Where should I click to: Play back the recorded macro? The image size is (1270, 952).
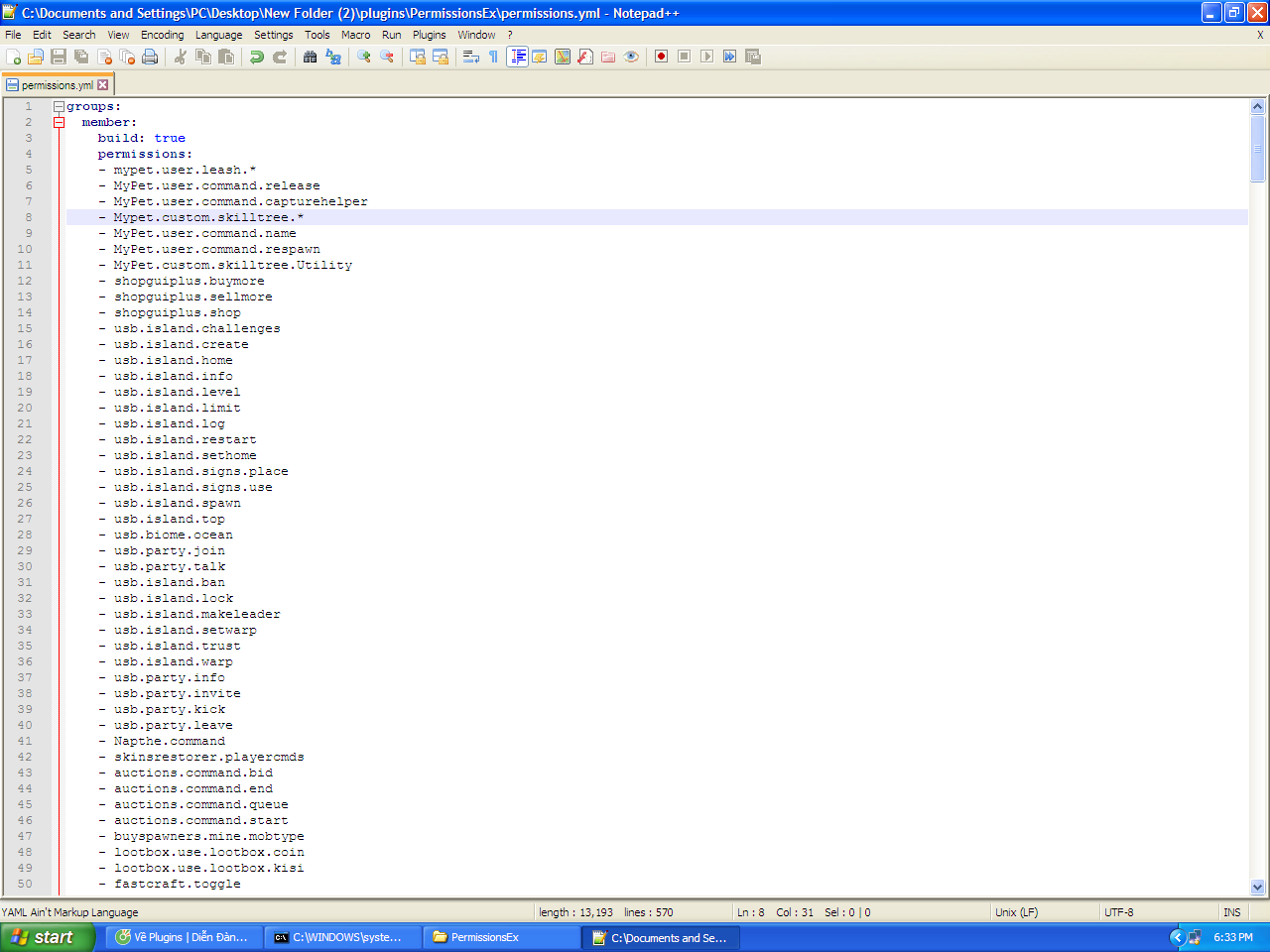pyautogui.click(x=707, y=57)
